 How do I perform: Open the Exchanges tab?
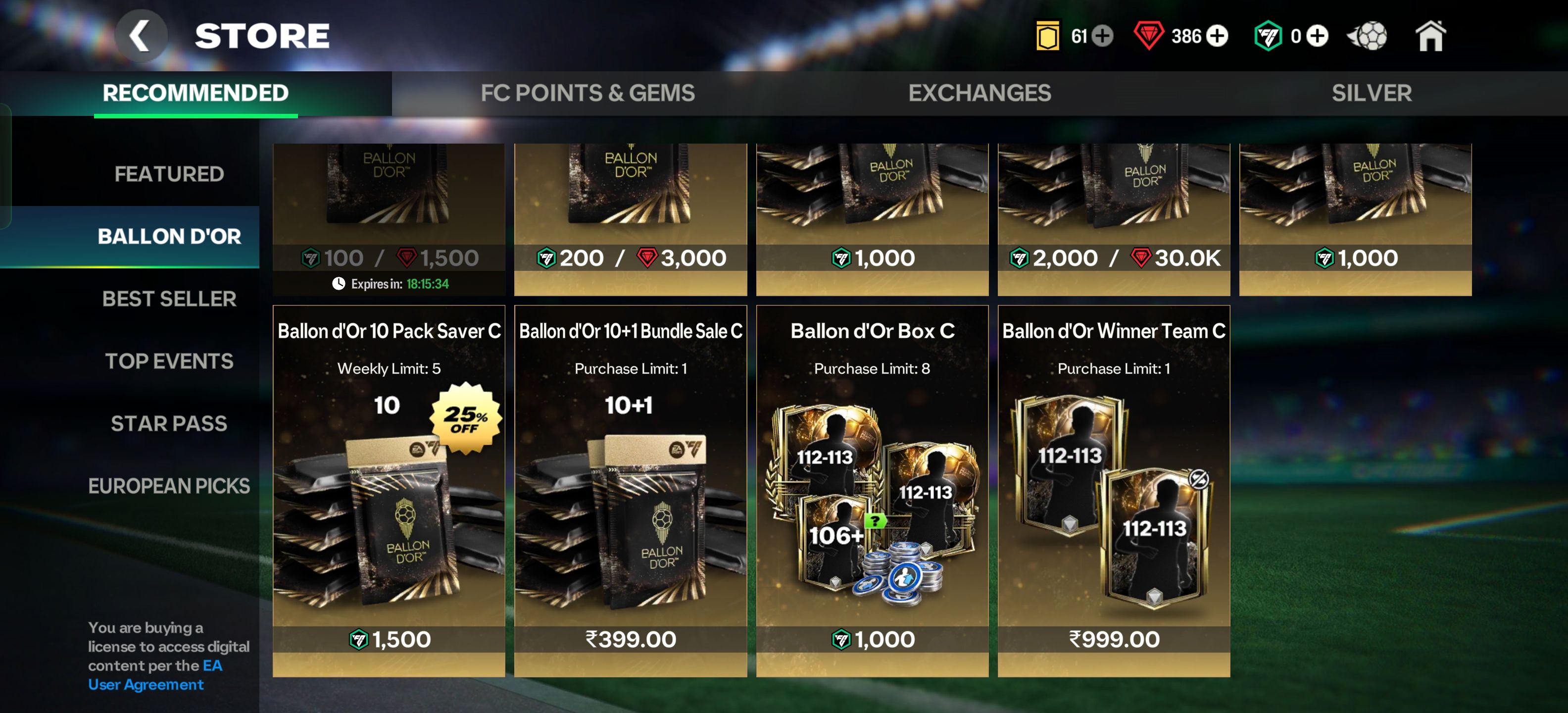click(x=980, y=93)
